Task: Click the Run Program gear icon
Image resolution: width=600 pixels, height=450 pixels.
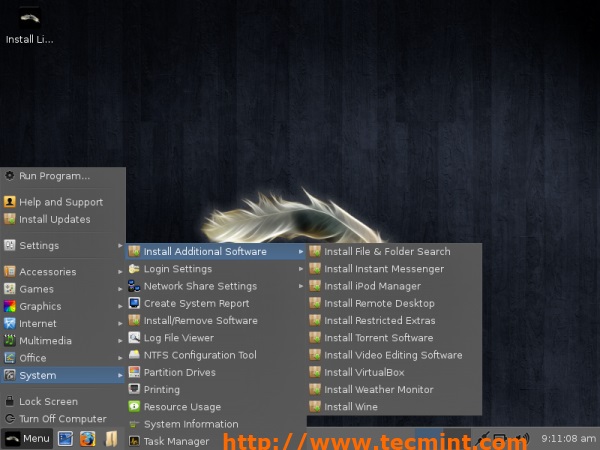Action: (10, 176)
